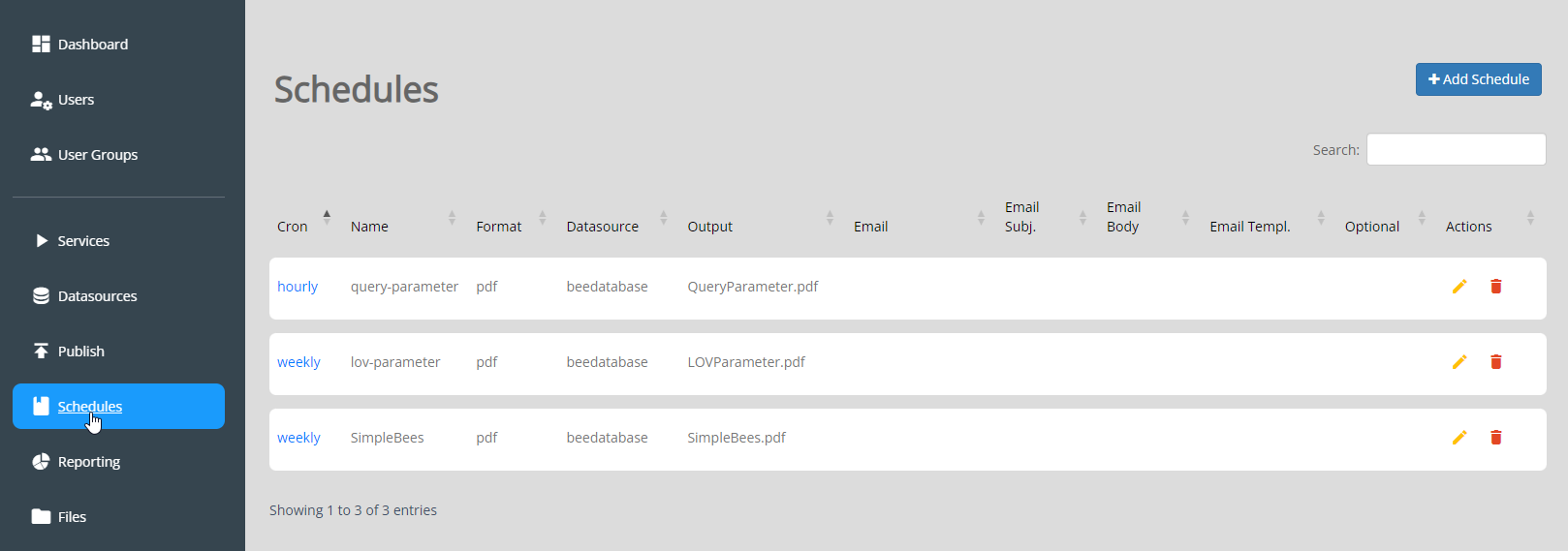Click beedatabase in SimpleBees row

point(607,438)
